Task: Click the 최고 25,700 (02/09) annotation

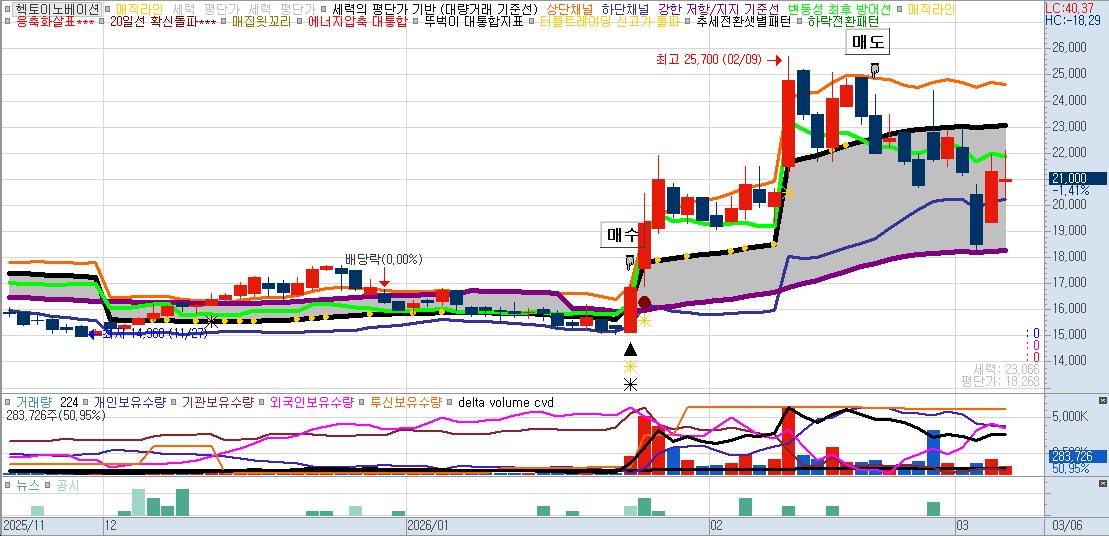Action: [707, 60]
